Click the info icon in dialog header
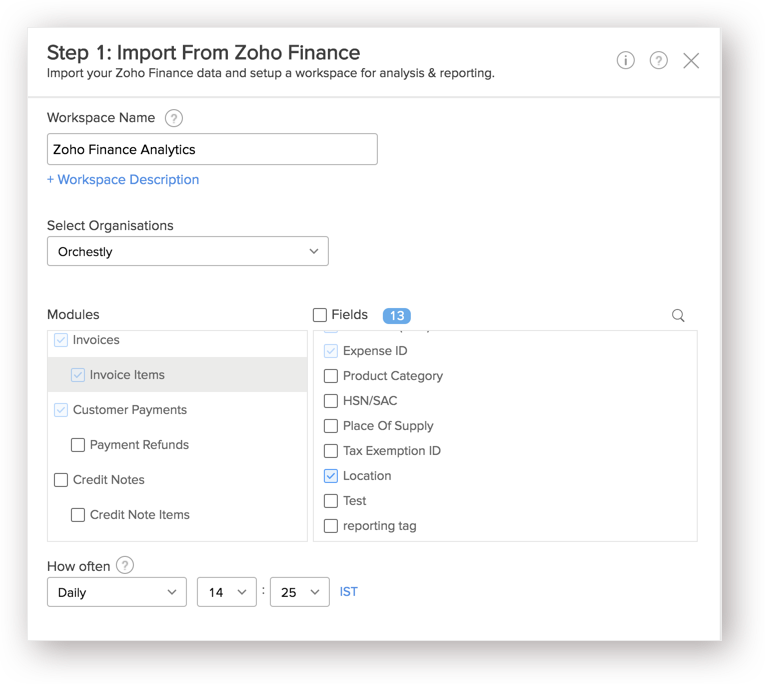The image size is (765, 684). point(625,60)
